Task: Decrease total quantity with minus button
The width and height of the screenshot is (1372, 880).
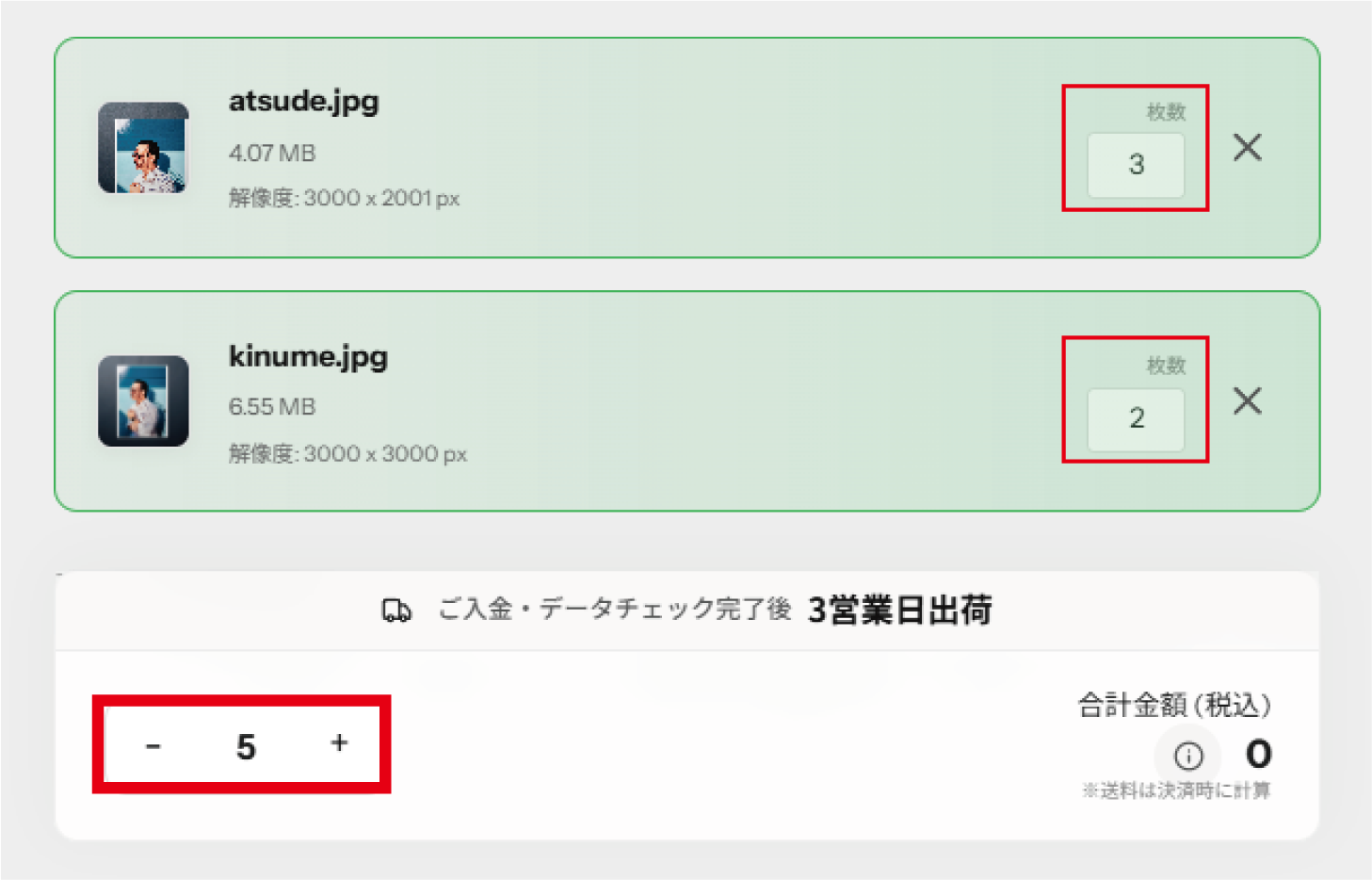Action: 153,746
